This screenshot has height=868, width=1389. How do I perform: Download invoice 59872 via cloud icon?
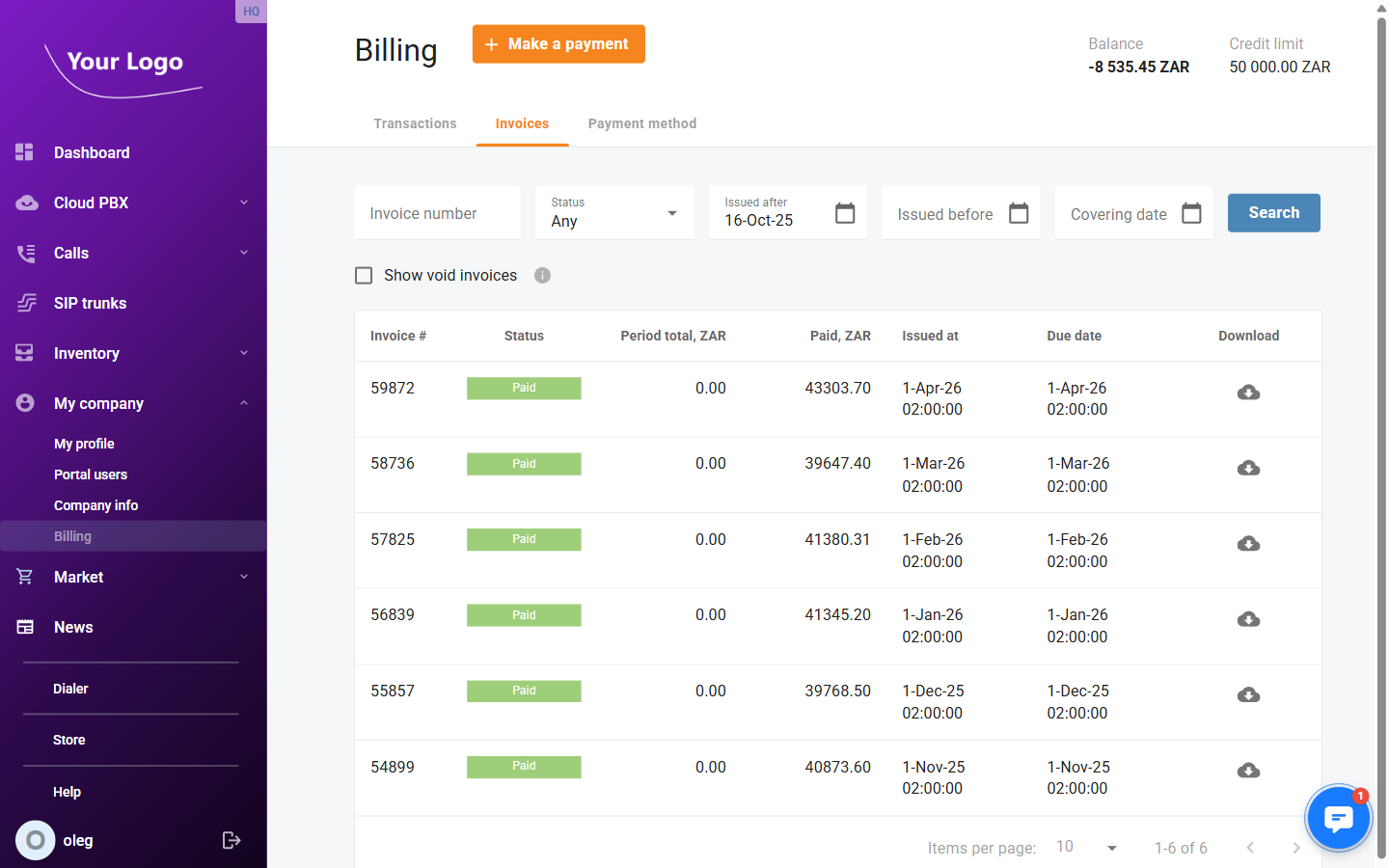point(1248,393)
